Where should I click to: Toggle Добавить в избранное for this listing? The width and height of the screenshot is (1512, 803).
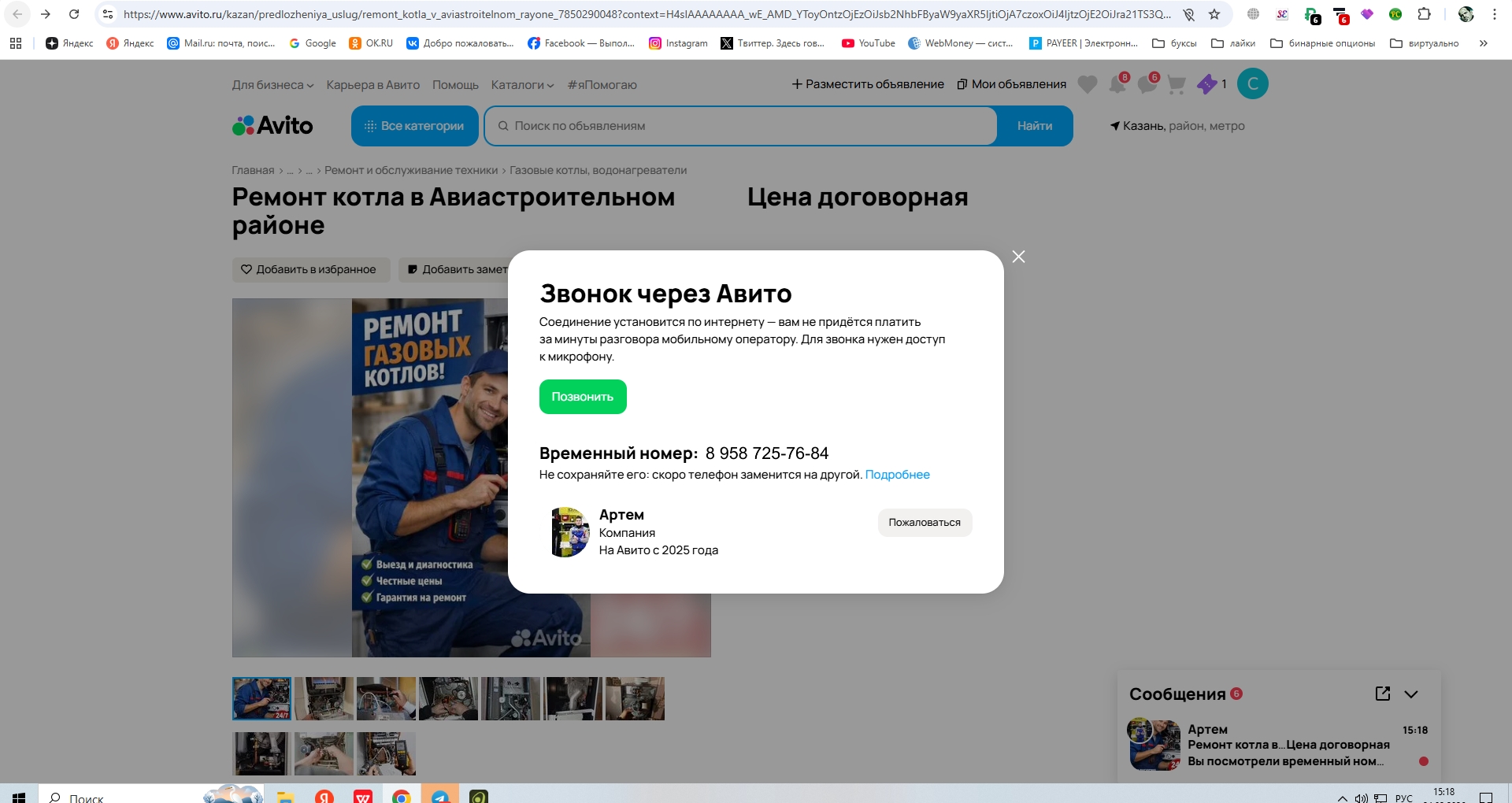311,269
